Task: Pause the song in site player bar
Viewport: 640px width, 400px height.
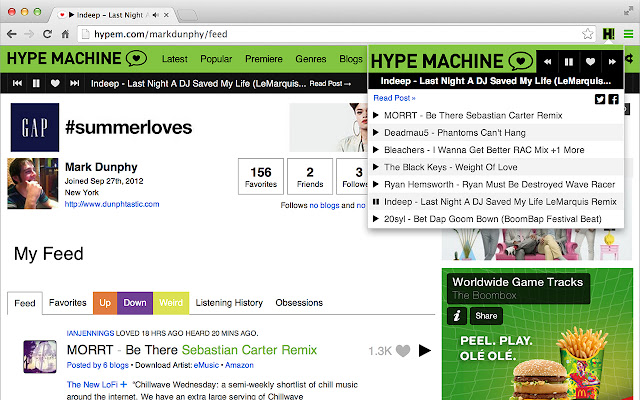Action: pyautogui.click(x=36, y=83)
